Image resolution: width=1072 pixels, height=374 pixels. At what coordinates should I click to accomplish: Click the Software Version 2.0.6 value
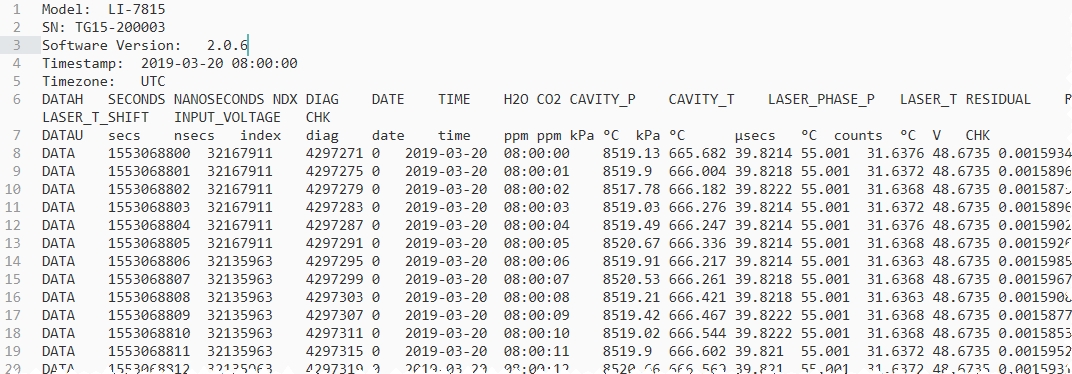click(228, 46)
